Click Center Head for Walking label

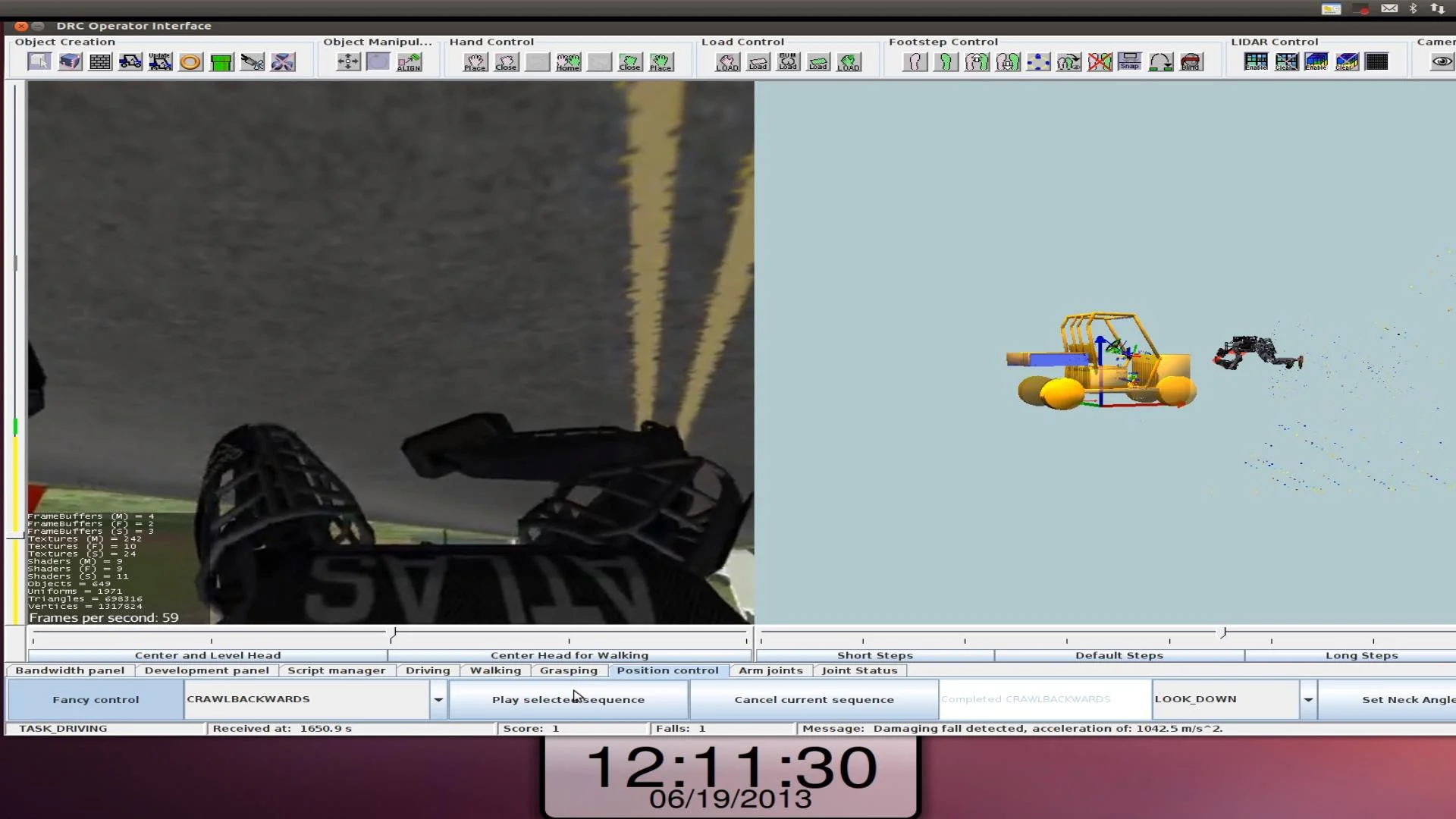click(x=570, y=655)
